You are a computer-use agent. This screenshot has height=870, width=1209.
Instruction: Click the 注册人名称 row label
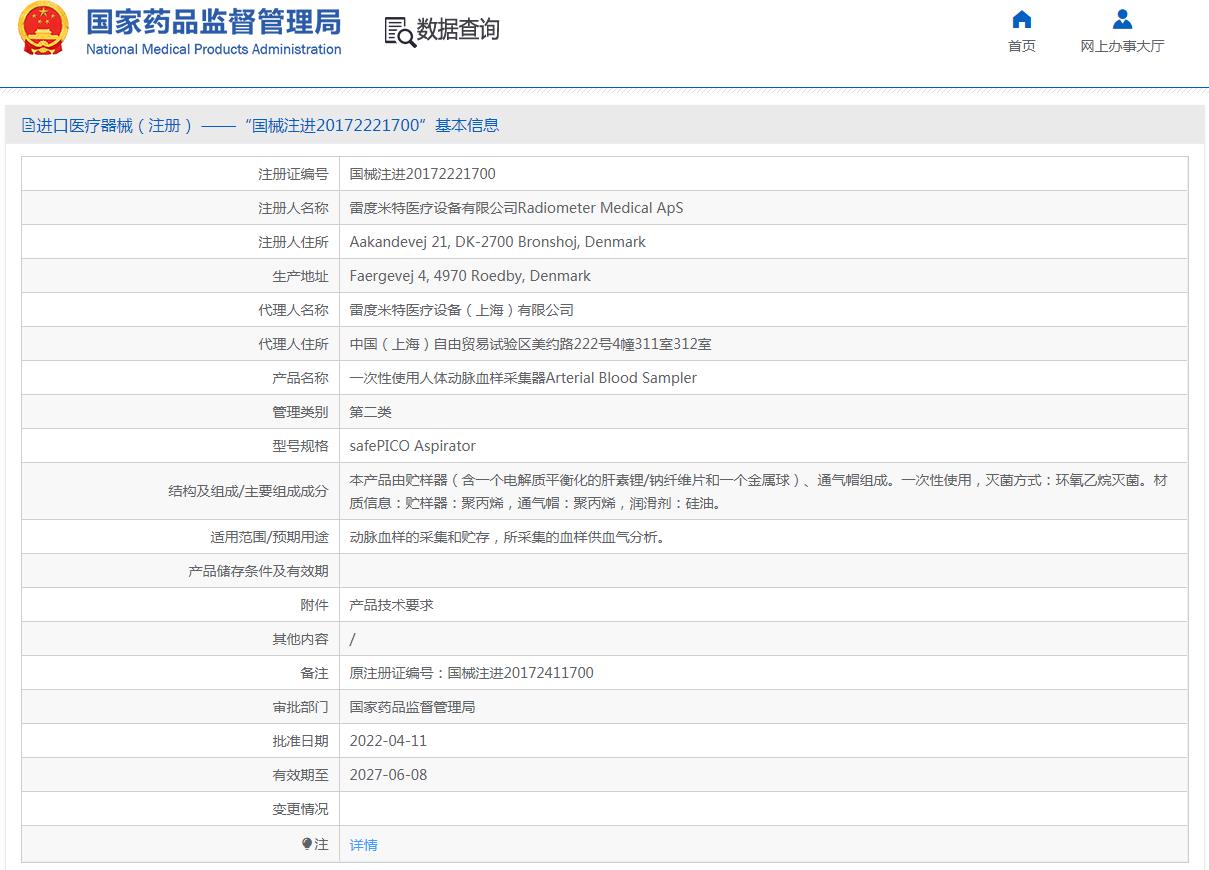(293, 208)
